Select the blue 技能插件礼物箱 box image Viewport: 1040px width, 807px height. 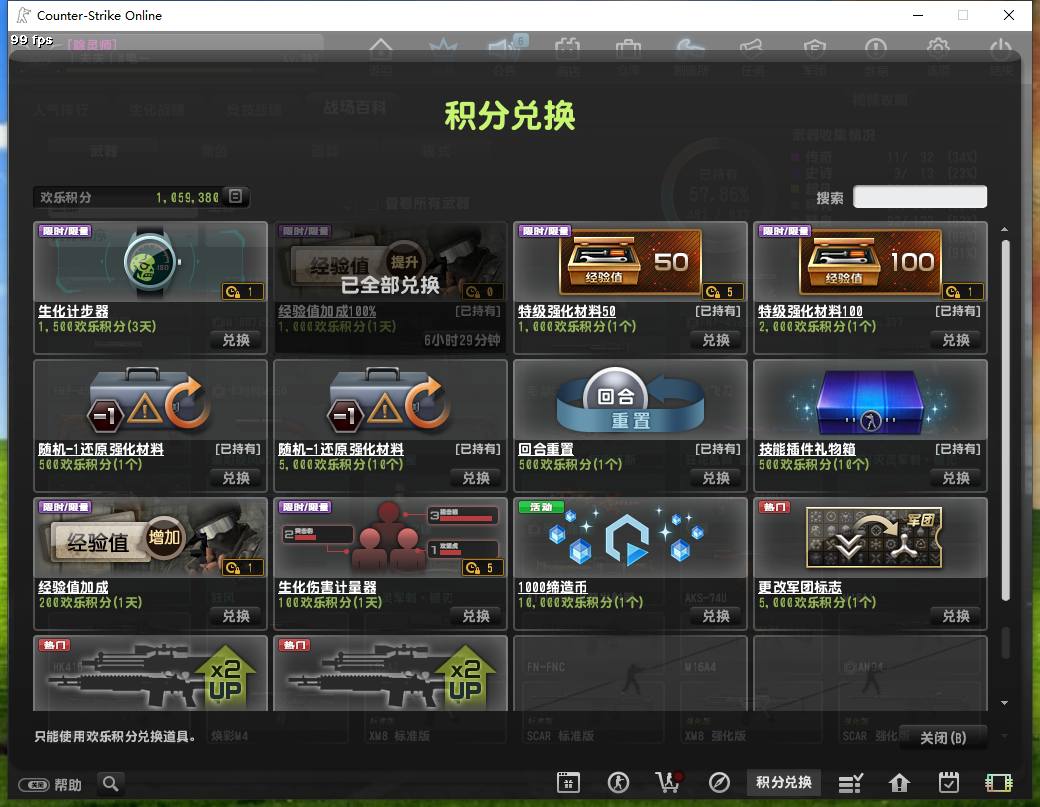pyautogui.click(x=870, y=401)
